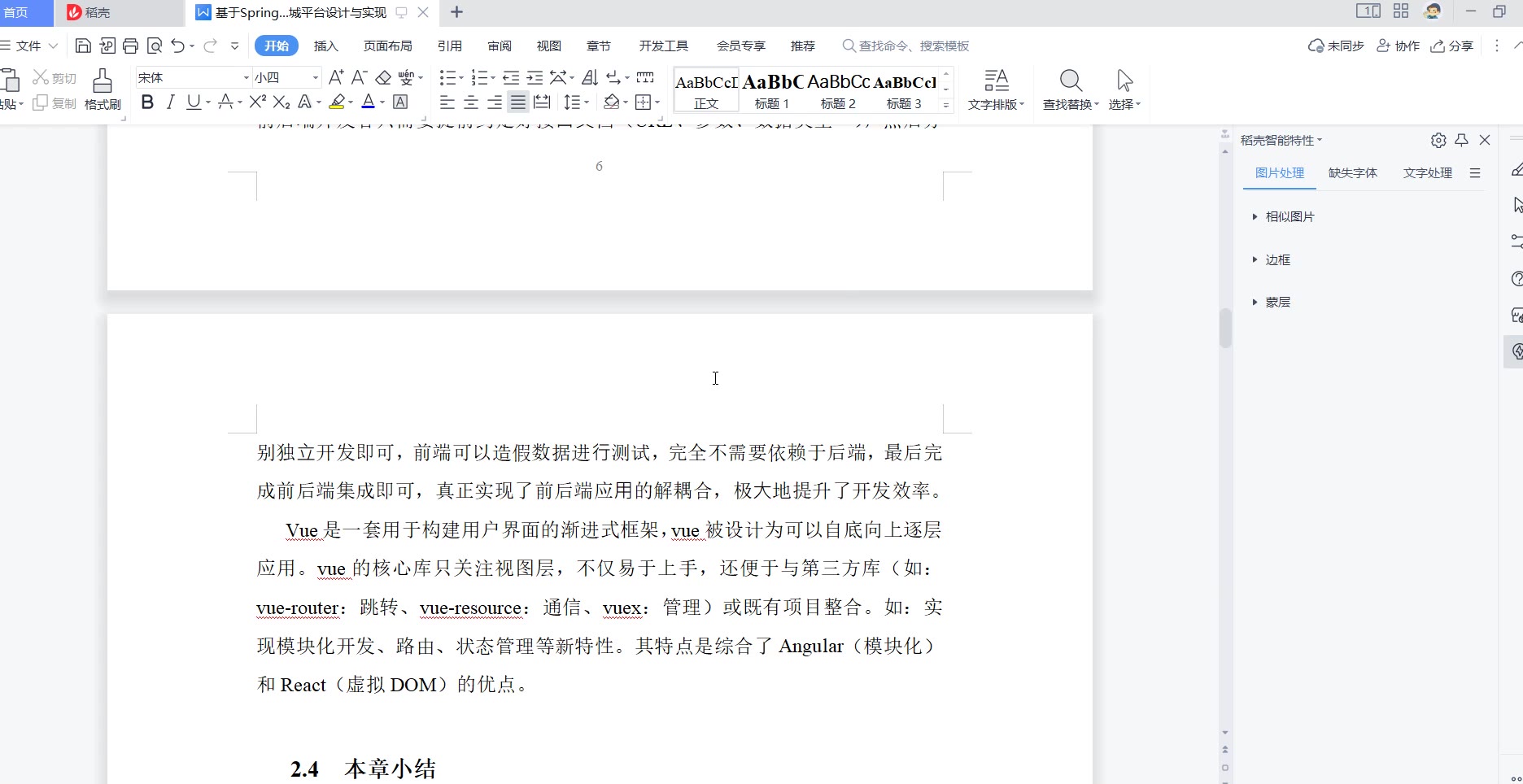
Task: Increase font size with the A+ icon
Action: click(336, 77)
